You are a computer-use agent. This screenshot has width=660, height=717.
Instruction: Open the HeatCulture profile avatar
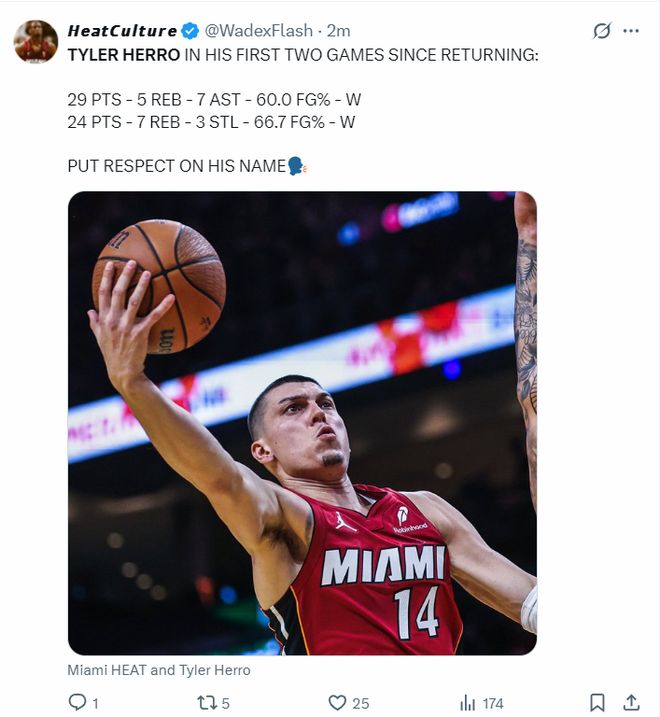[35, 41]
